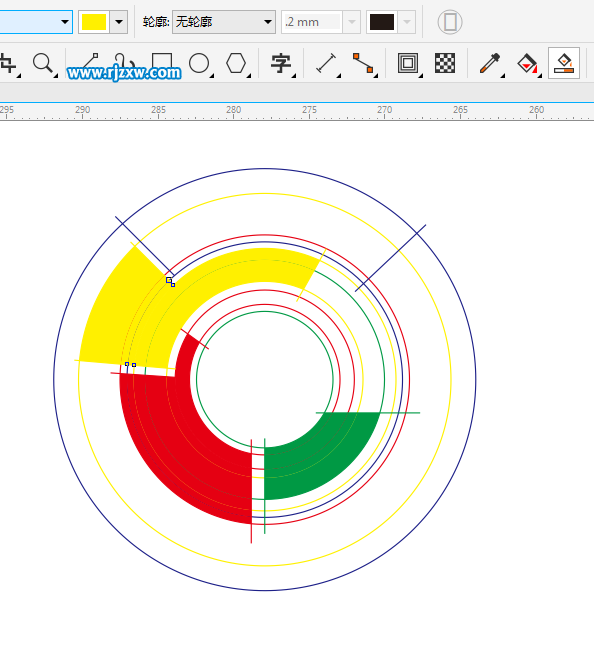Select the Connector tool
This screenshot has width=594, height=647.
363,64
